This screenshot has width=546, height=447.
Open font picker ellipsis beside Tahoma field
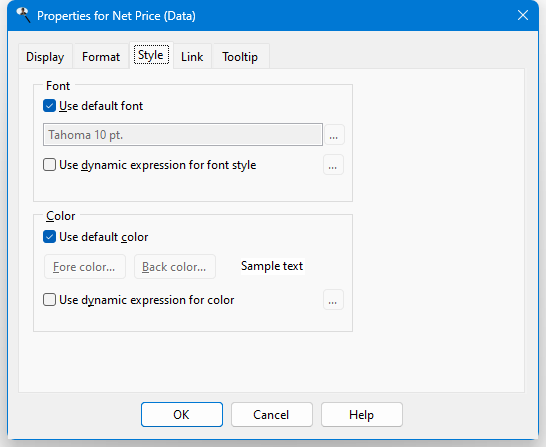(x=334, y=135)
